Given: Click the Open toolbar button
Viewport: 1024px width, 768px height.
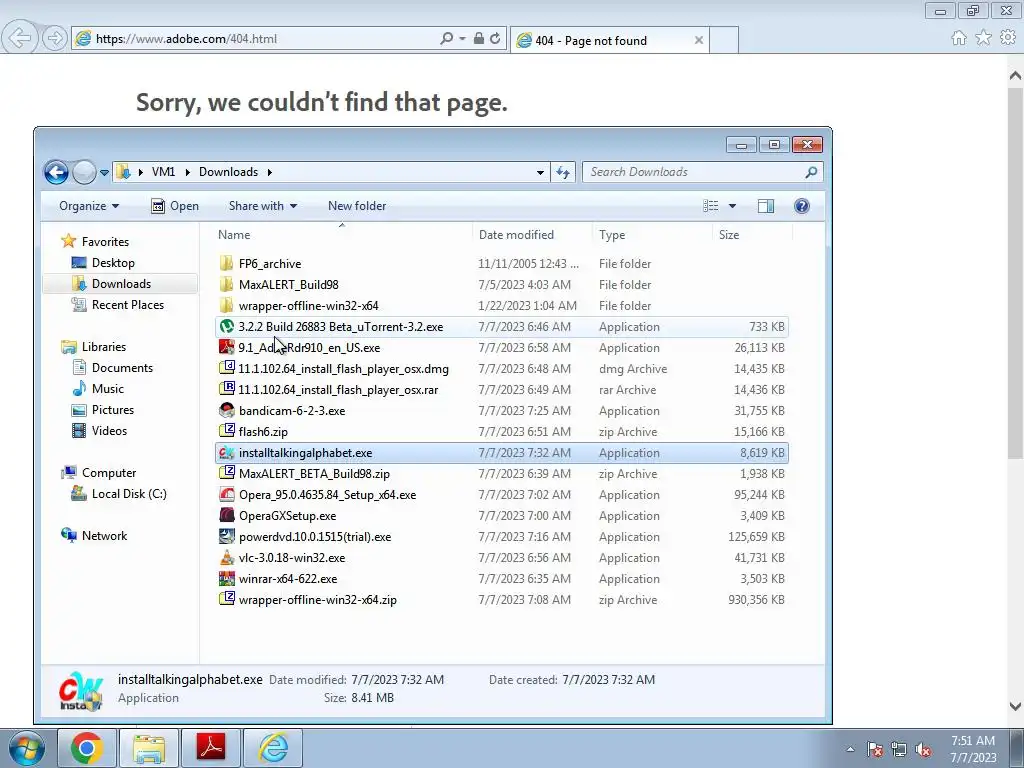Looking at the screenshot, I should (x=175, y=206).
